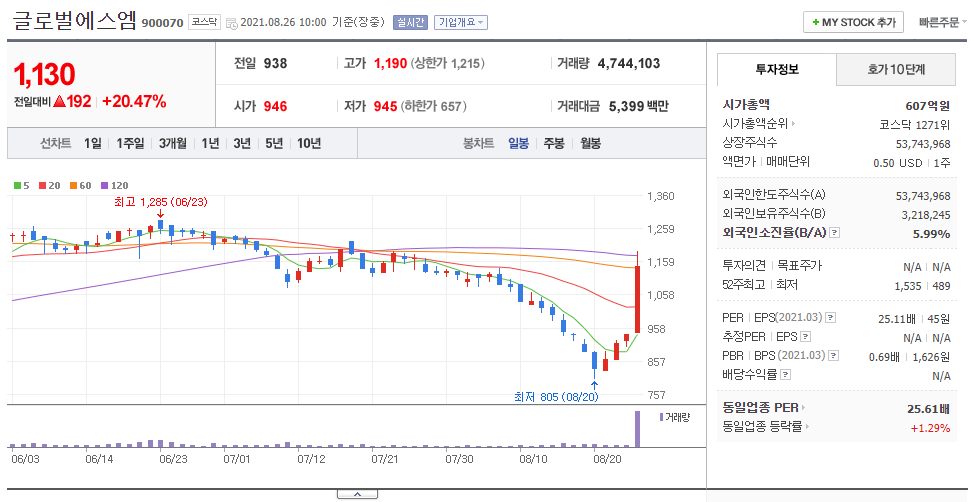Click x-axis date label 08/20
This screenshot has height=502, width=974.
[608, 459]
